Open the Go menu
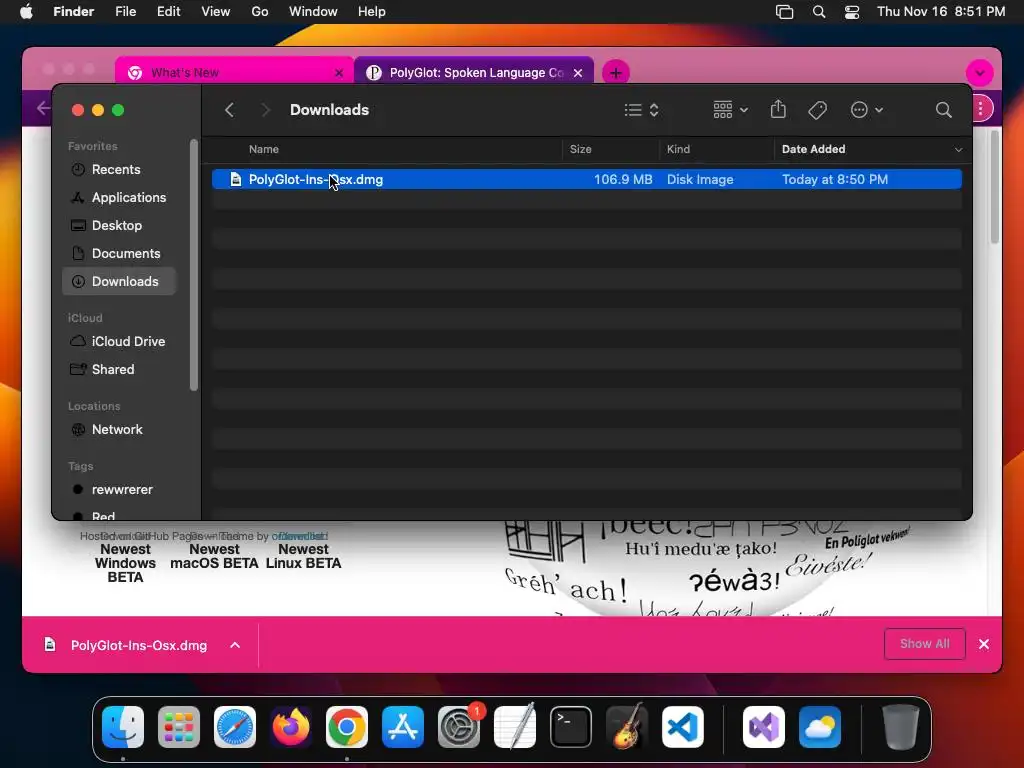The image size is (1024, 768). point(260,12)
